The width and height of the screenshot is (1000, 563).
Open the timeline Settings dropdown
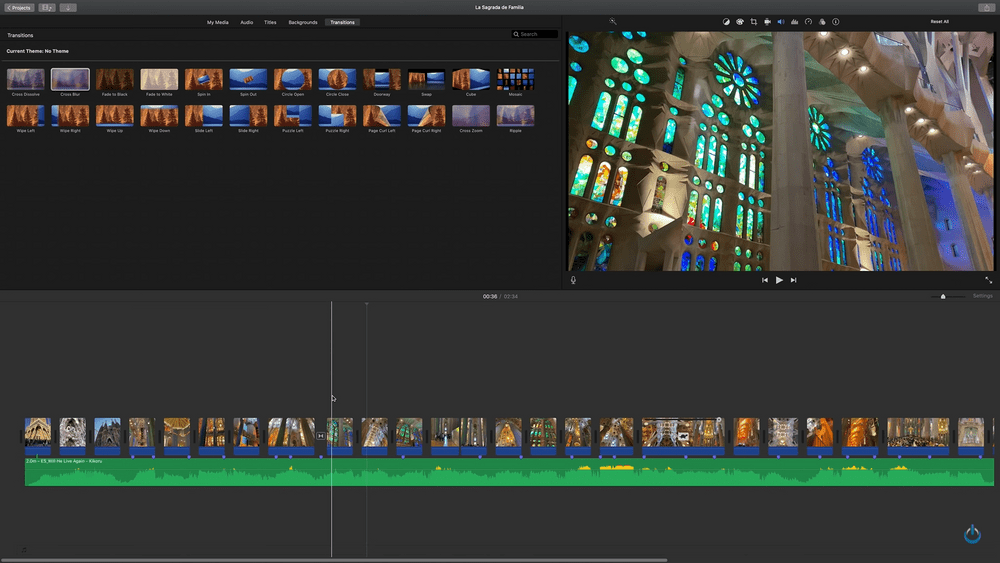982,296
